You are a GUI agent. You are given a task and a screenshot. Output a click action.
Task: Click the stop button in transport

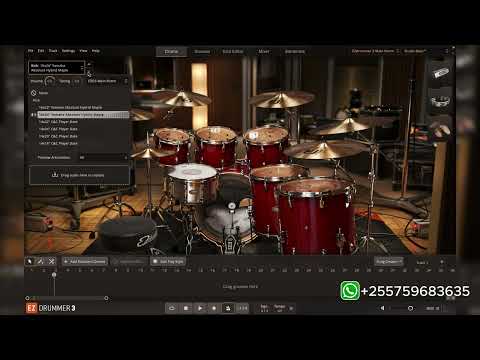point(186,308)
